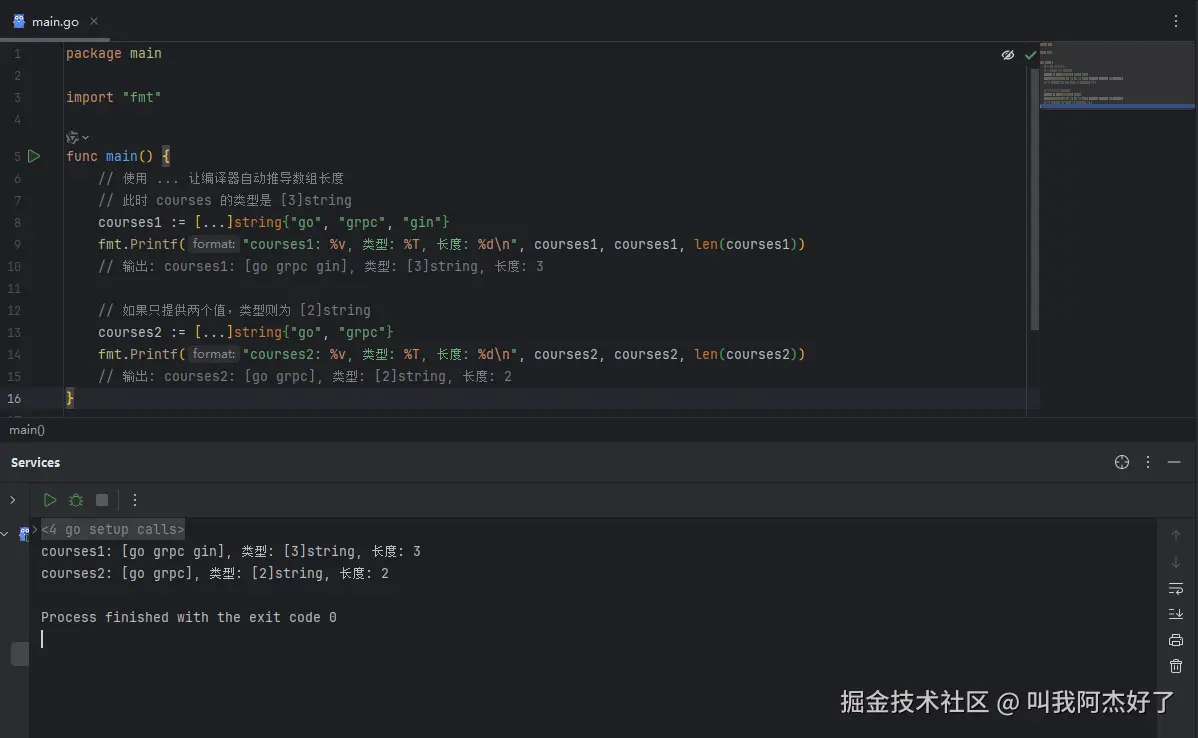Screen dimensions: 1198x738
Task: Select the Go gopher run configuration icon
Action: click(24, 532)
